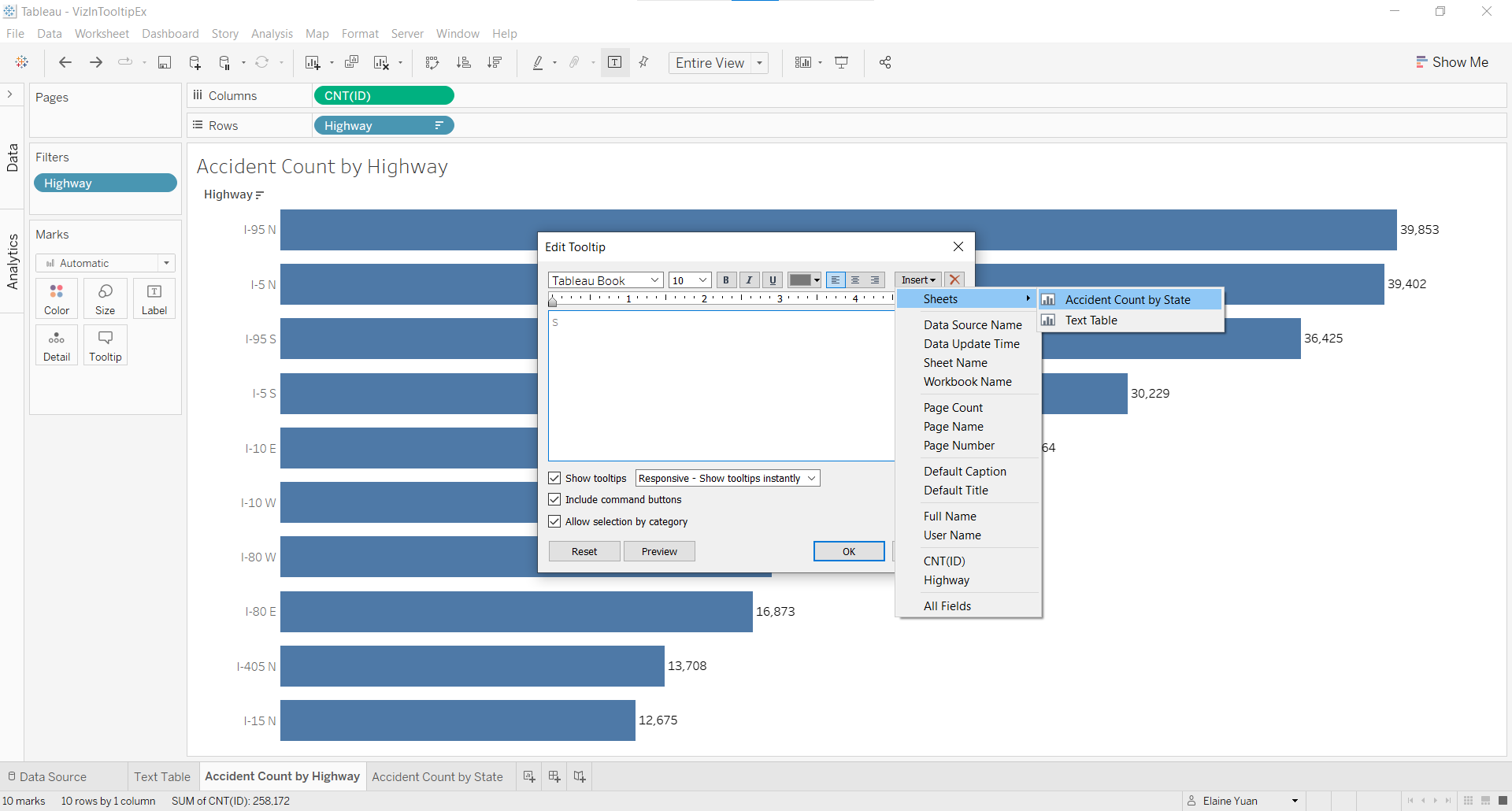Click the Undo back arrow in toolbar
This screenshot has height=811, width=1512.
(65, 63)
